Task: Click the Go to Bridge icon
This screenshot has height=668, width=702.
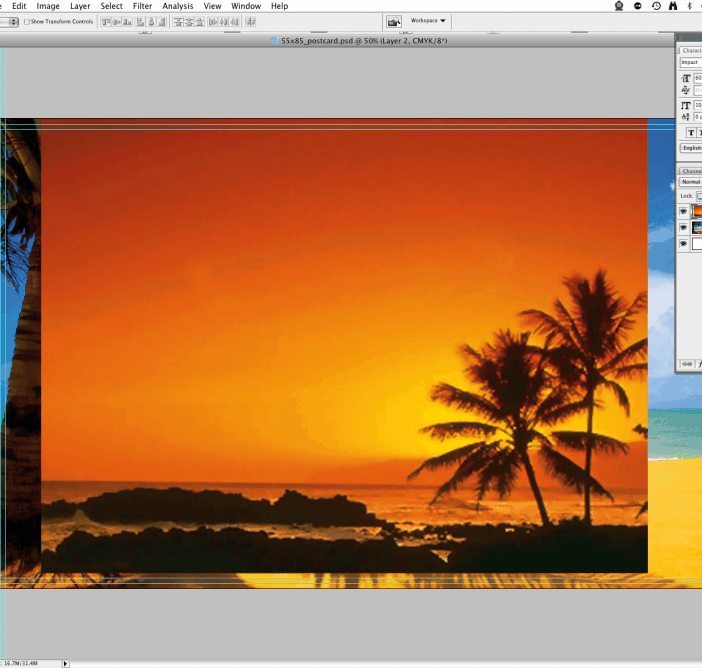Action: [x=394, y=21]
